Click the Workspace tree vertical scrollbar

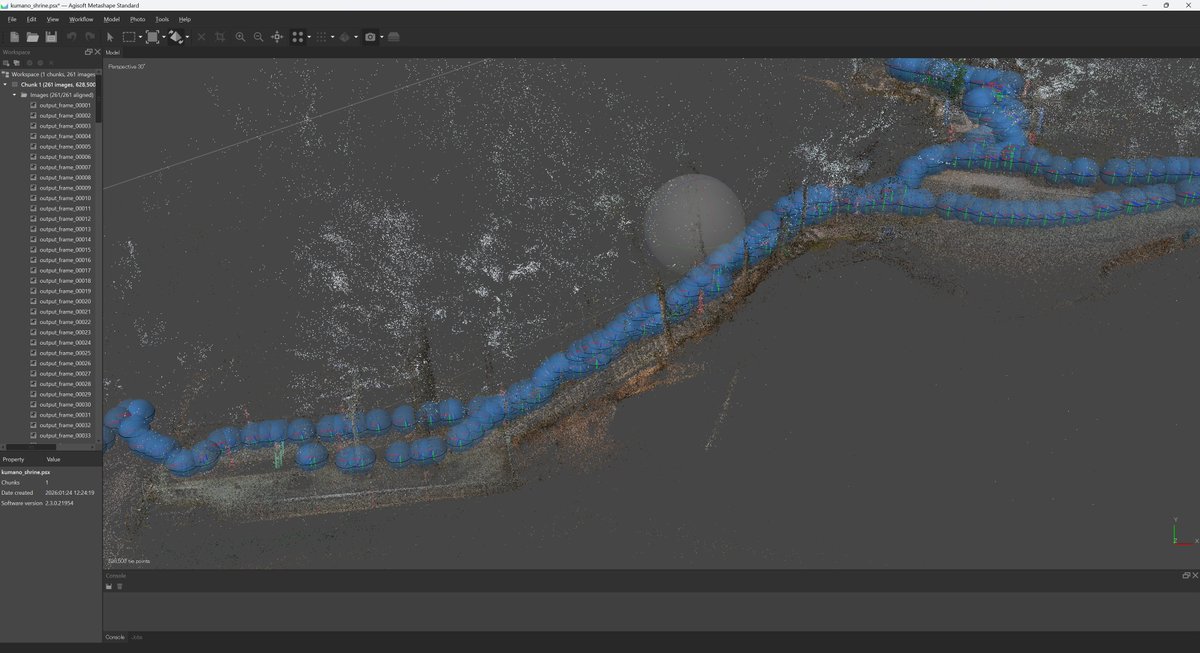(100, 100)
